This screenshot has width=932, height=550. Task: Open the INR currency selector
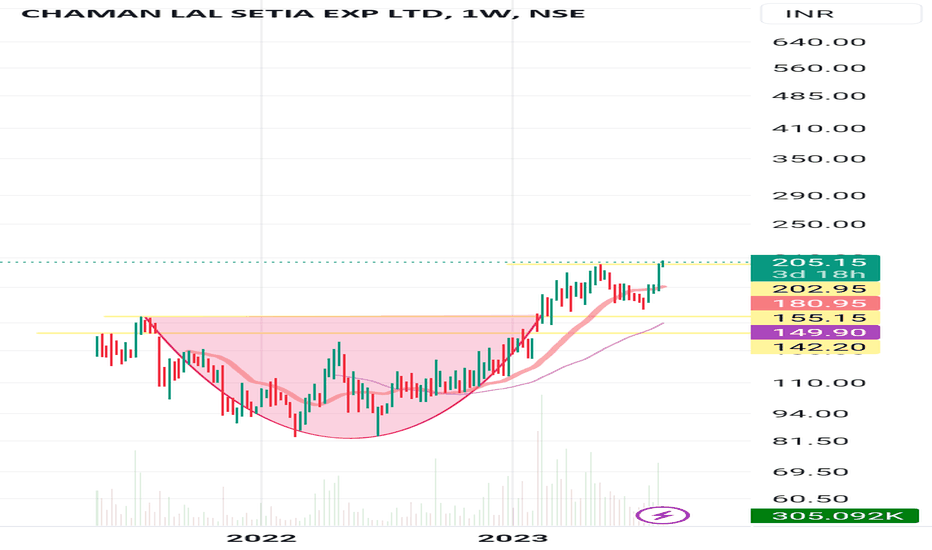840,14
